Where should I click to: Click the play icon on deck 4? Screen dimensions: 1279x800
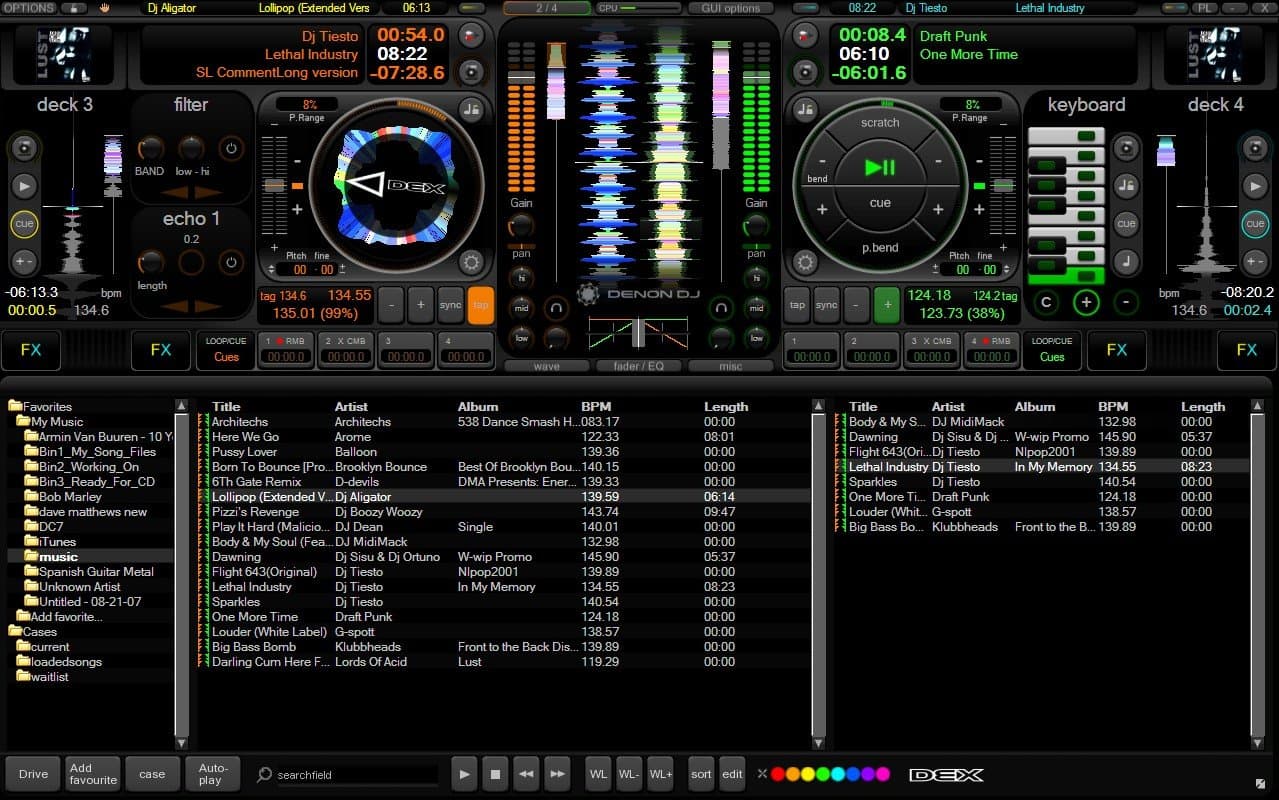click(x=1254, y=185)
